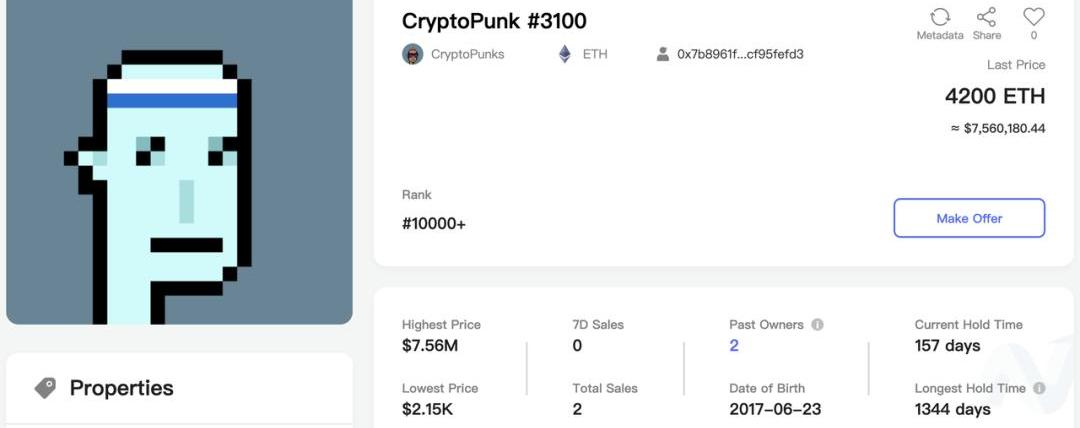1080x428 pixels.
Task: Click the ETH chain label
Action: coord(595,54)
